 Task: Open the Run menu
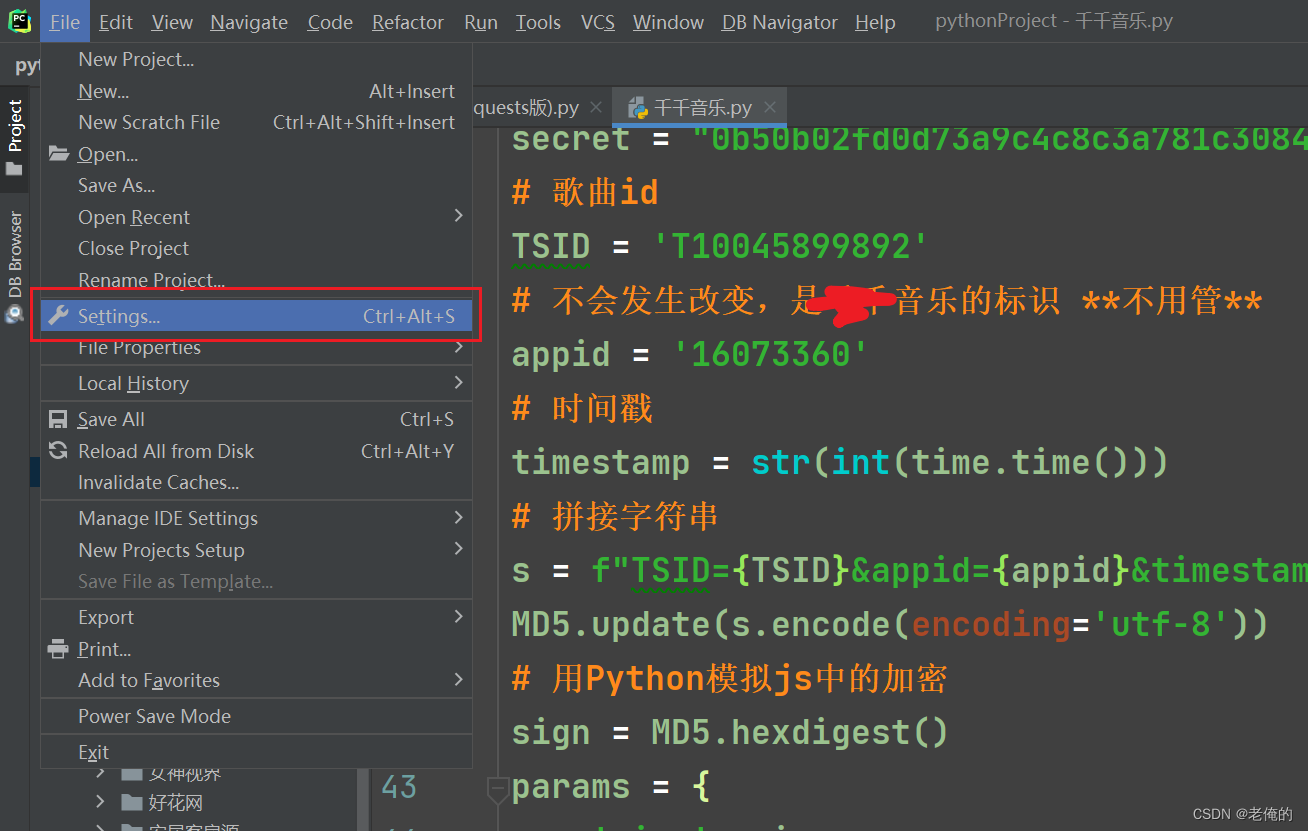[481, 22]
